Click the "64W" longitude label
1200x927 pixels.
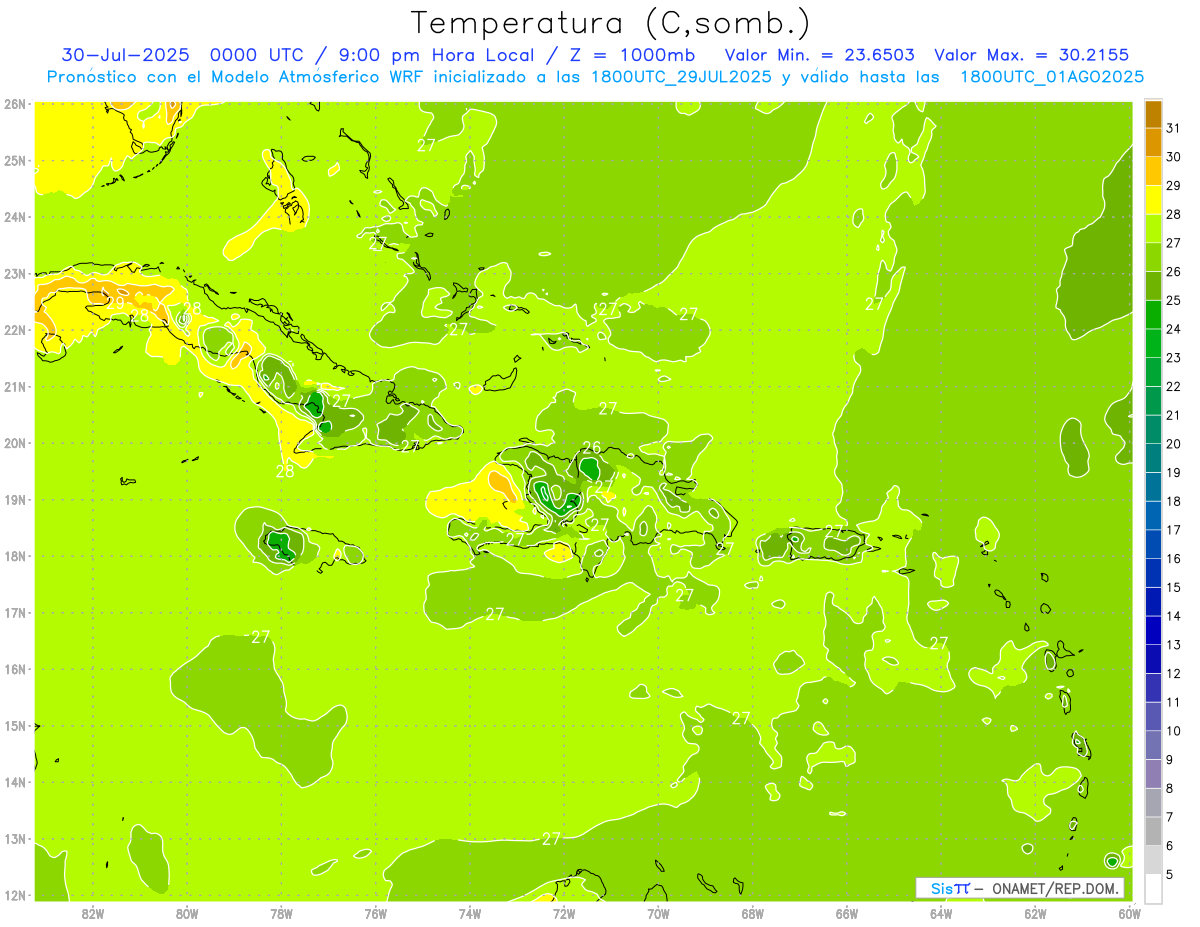[x=941, y=913]
